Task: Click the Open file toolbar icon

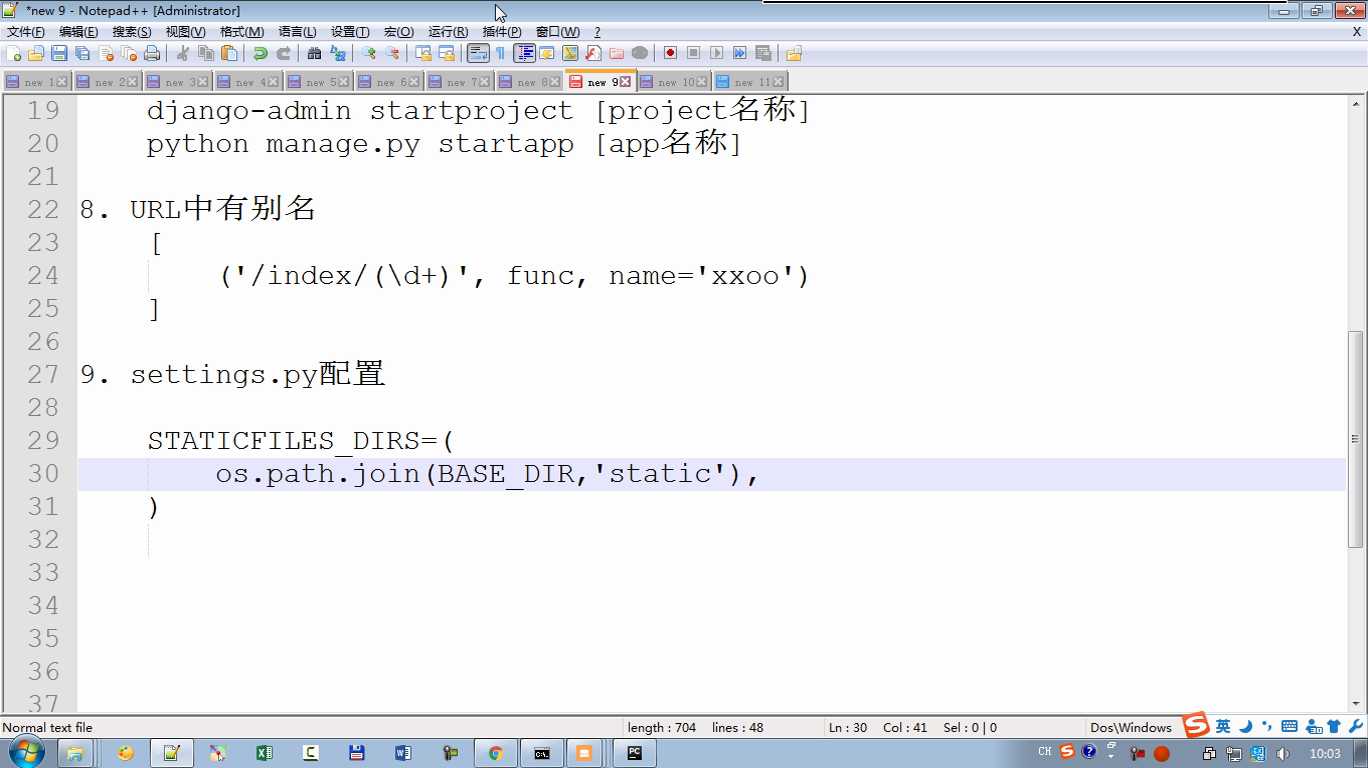Action: click(36, 53)
